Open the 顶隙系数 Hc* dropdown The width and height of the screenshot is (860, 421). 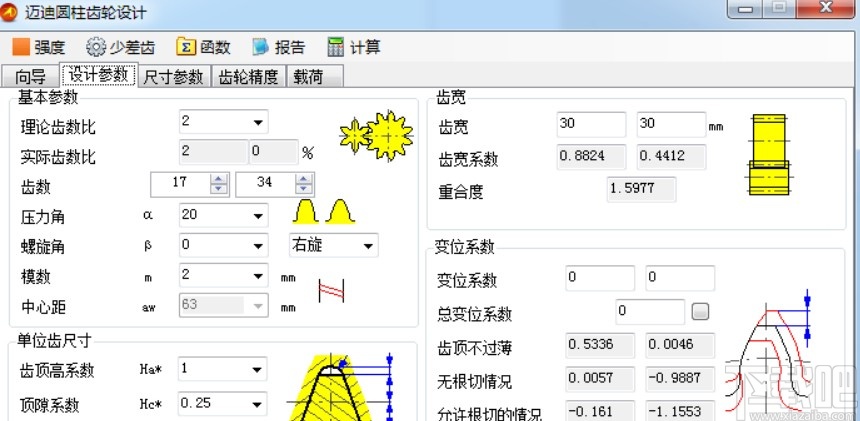click(x=257, y=404)
